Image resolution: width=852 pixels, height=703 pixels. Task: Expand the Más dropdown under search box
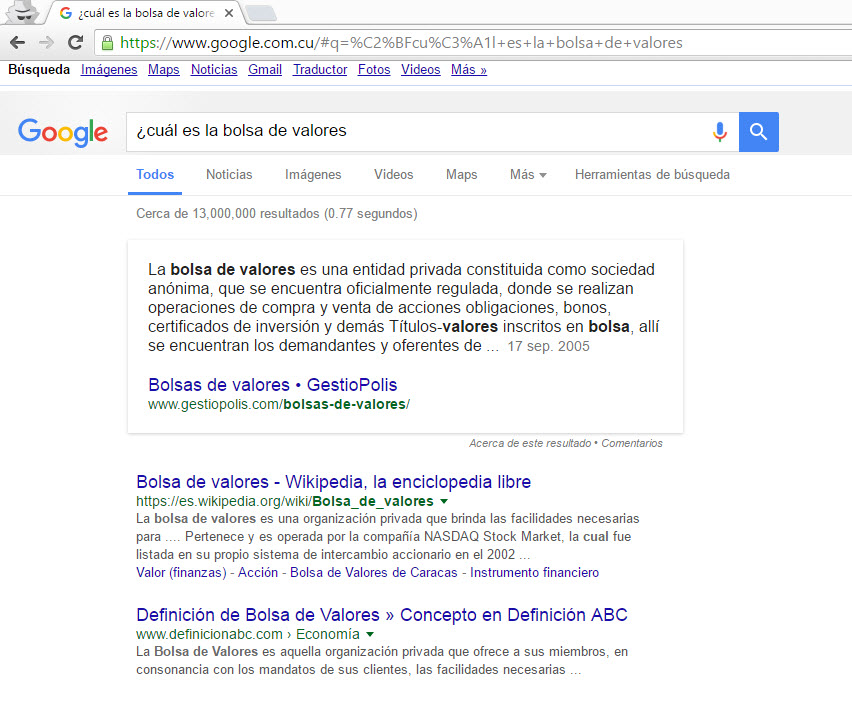point(528,174)
